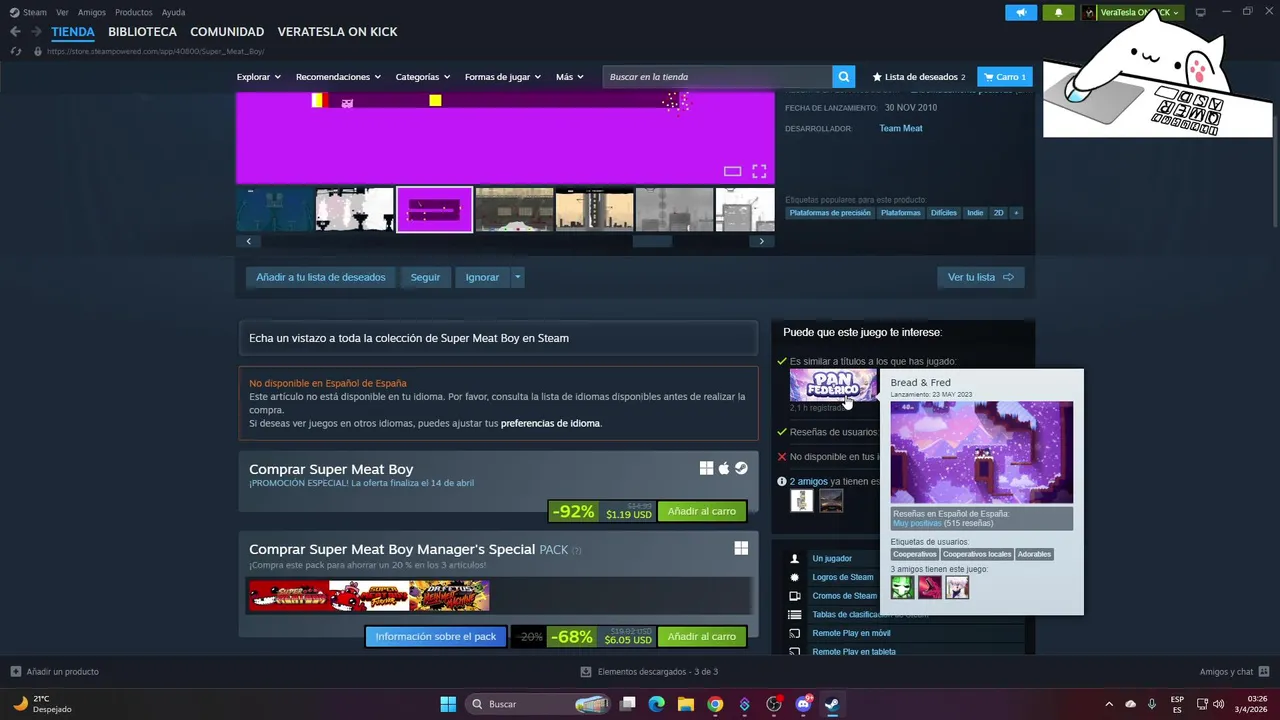This screenshot has width=1280, height=720.
Task: Click Añadir a tu lista de deseados
Action: tap(320, 277)
